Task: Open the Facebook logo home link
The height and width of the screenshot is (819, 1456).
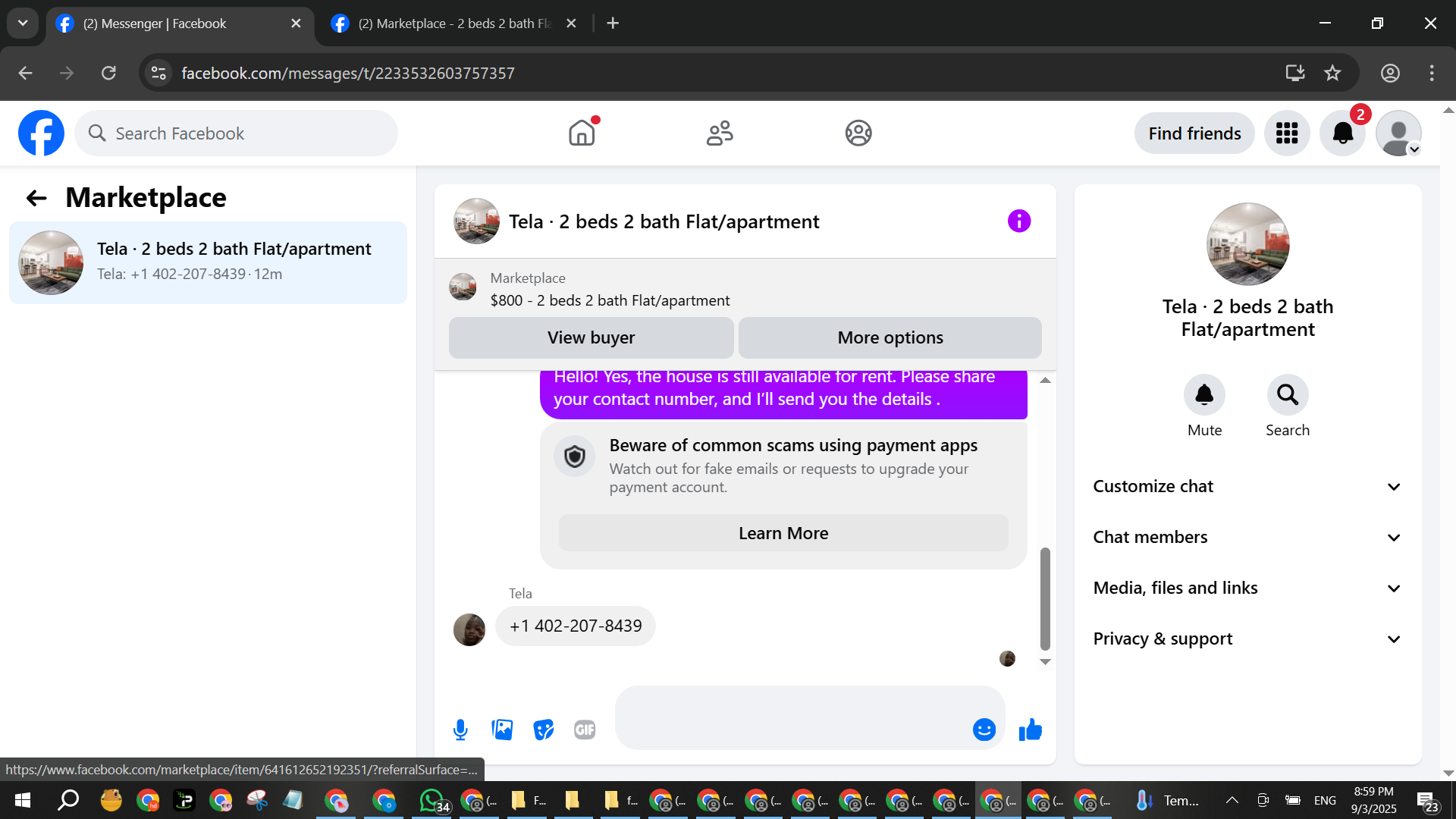Action: [41, 133]
